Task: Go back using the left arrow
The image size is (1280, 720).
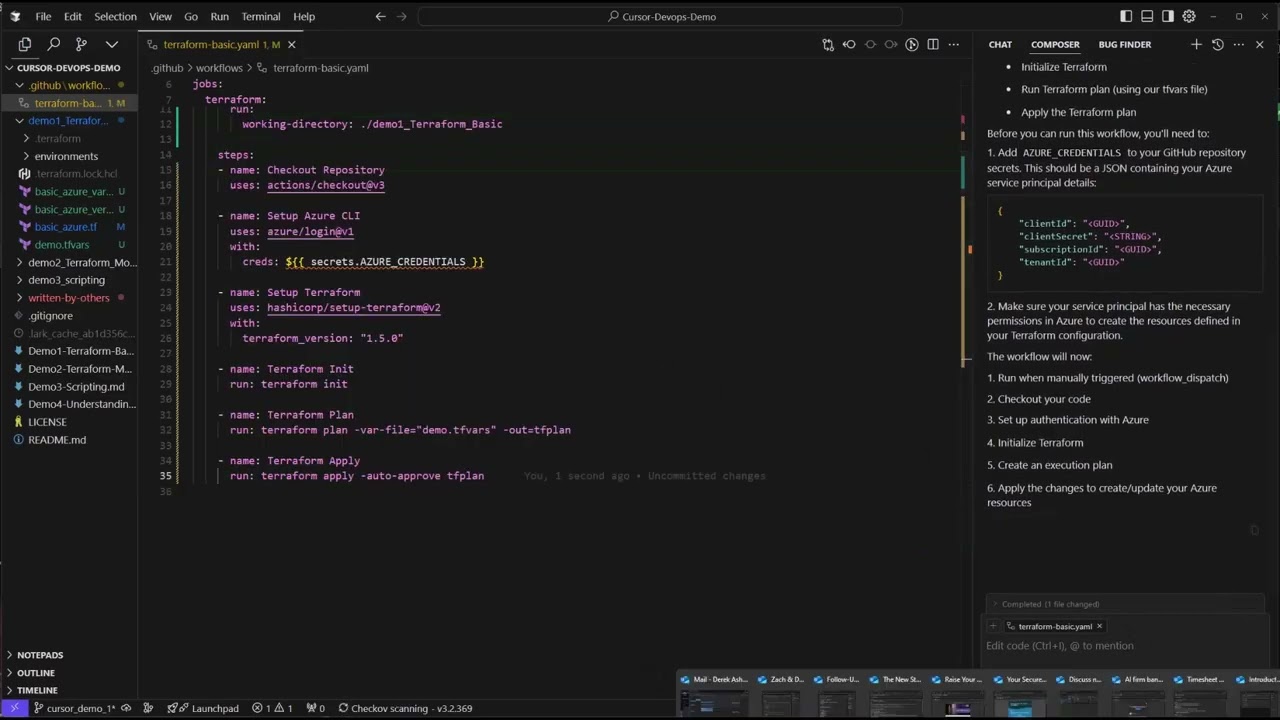Action: tap(380, 16)
